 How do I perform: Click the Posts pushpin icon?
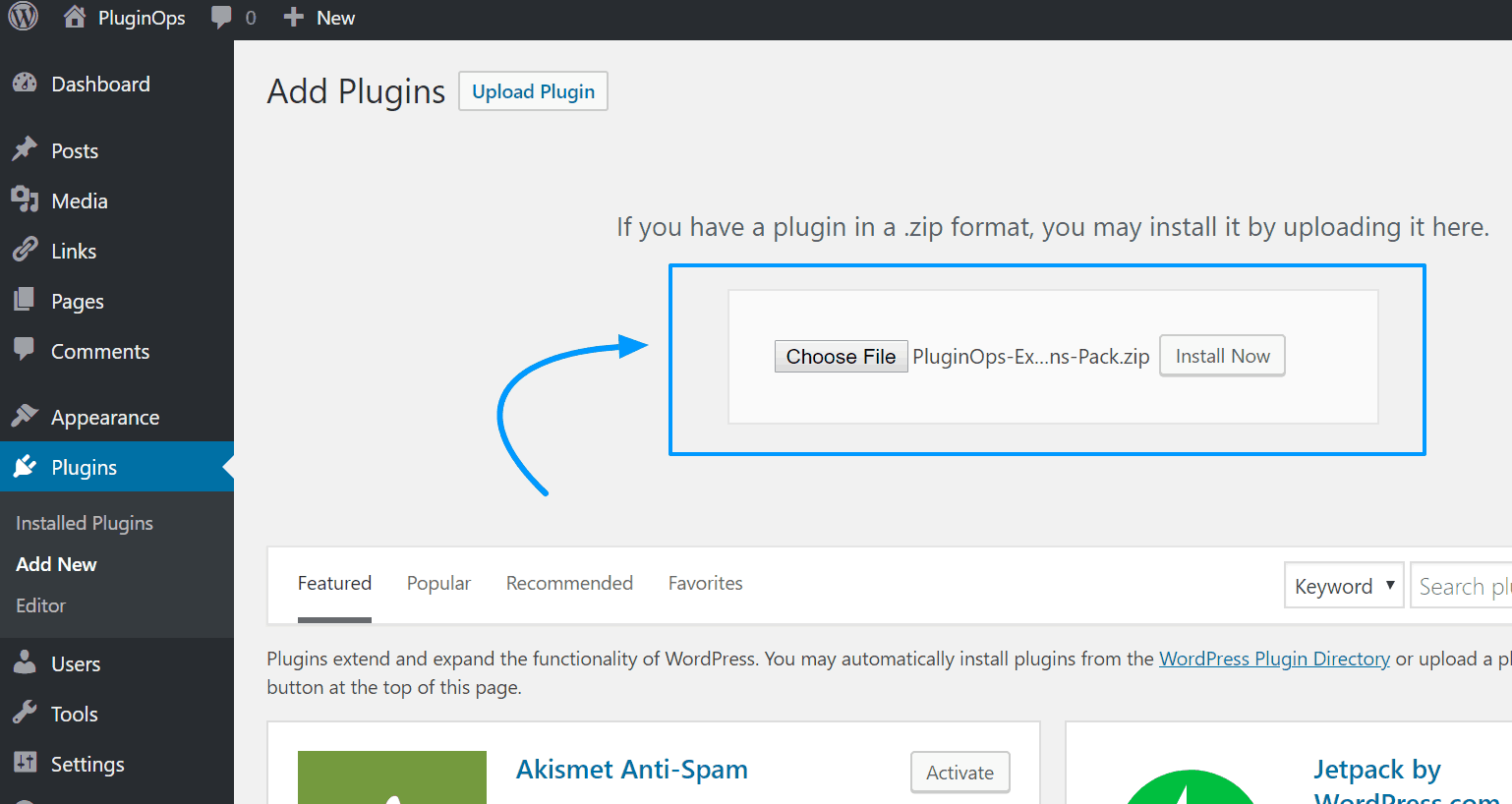point(26,149)
